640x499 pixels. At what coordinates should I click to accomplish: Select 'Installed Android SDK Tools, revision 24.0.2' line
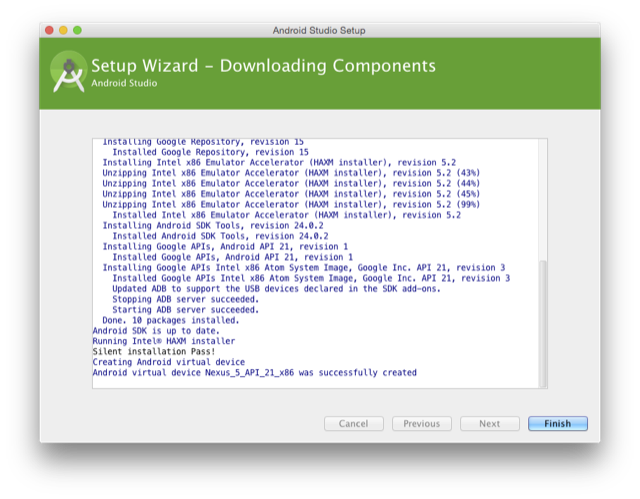pos(220,236)
